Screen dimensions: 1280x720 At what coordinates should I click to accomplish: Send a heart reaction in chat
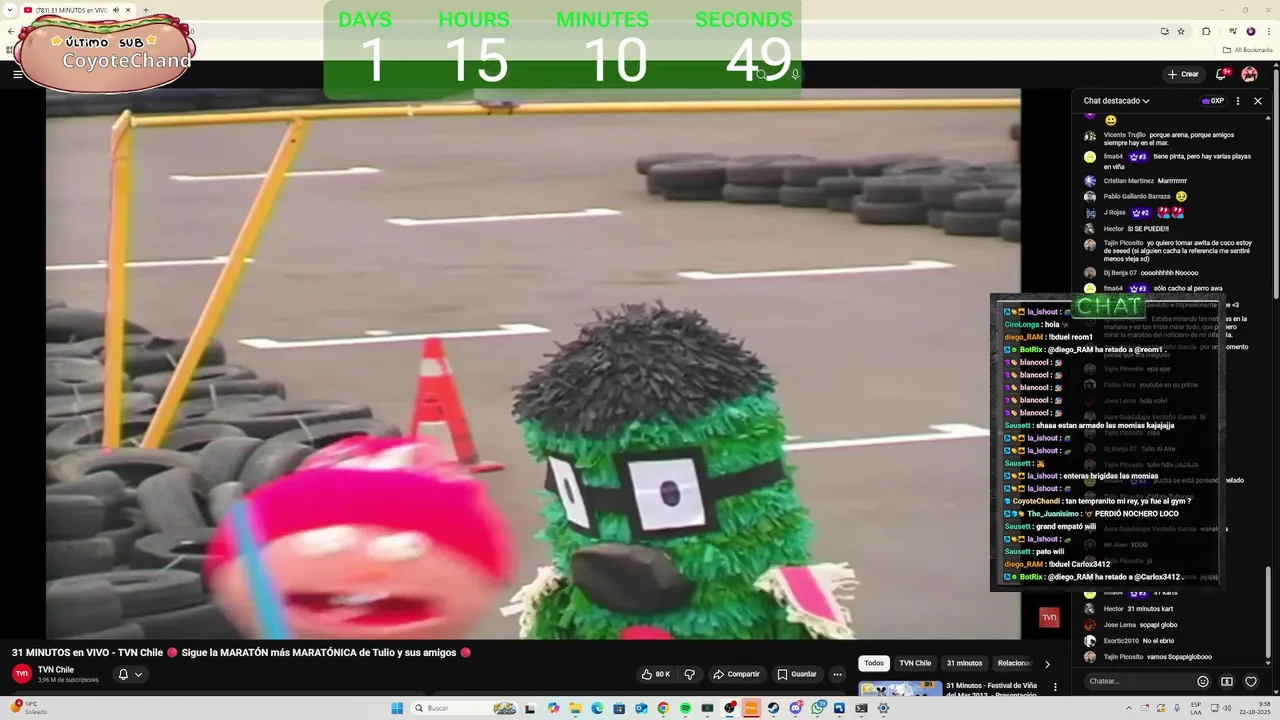click(1250, 681)
